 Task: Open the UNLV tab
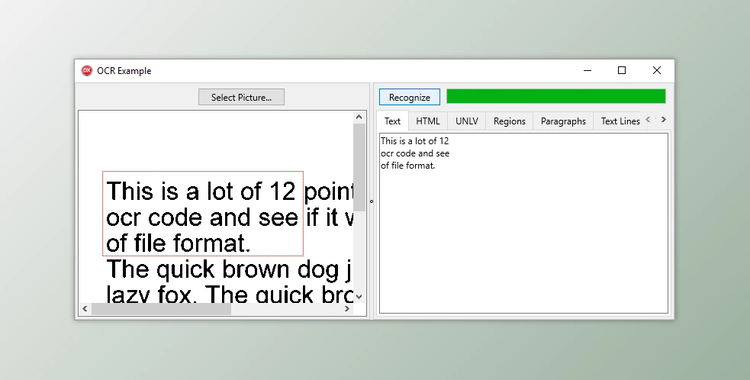click(x=467, y=121)
